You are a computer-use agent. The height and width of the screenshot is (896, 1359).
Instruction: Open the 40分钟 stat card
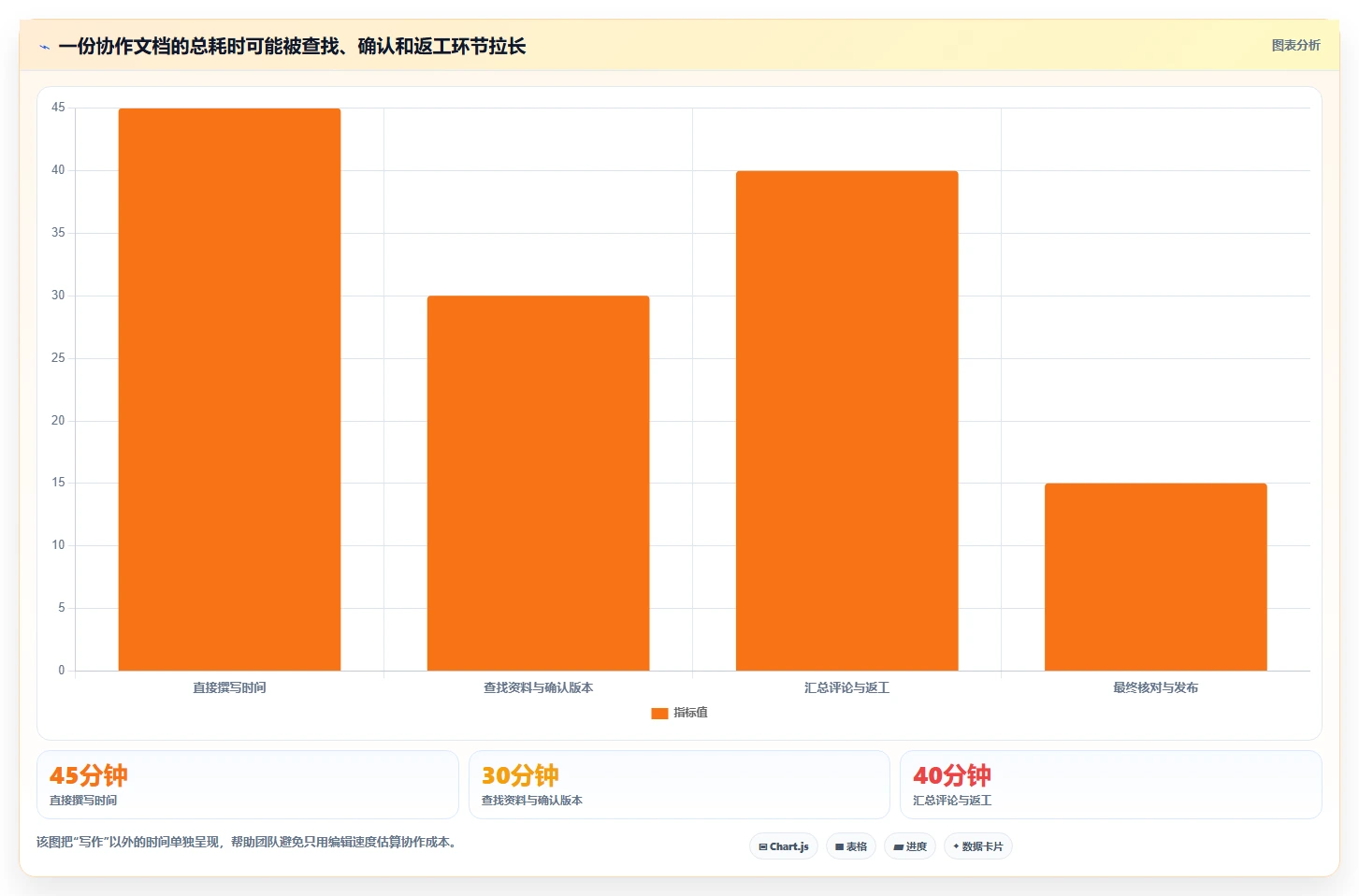pos(1110,785)
